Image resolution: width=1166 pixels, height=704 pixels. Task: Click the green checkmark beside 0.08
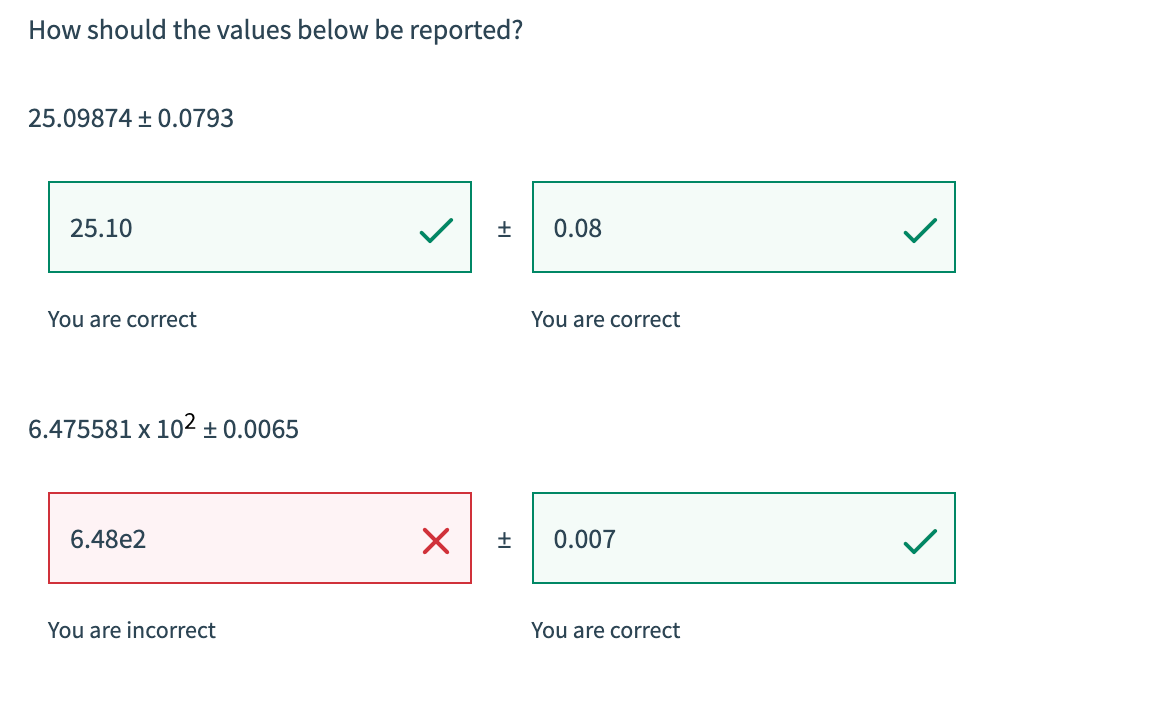tap(920, 229)
